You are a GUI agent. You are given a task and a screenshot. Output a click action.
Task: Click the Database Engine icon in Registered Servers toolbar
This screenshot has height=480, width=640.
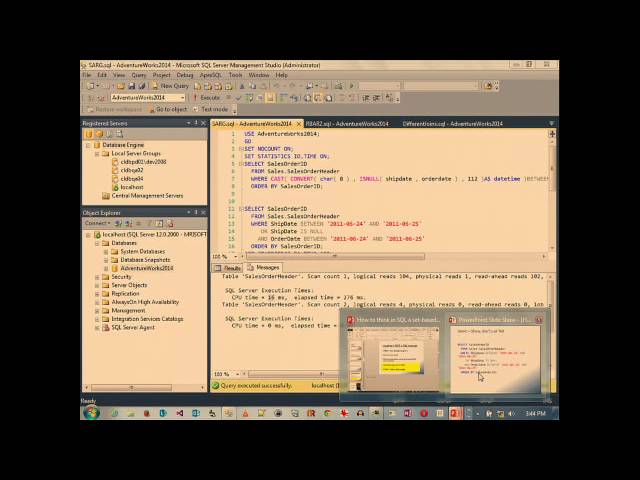89,134
